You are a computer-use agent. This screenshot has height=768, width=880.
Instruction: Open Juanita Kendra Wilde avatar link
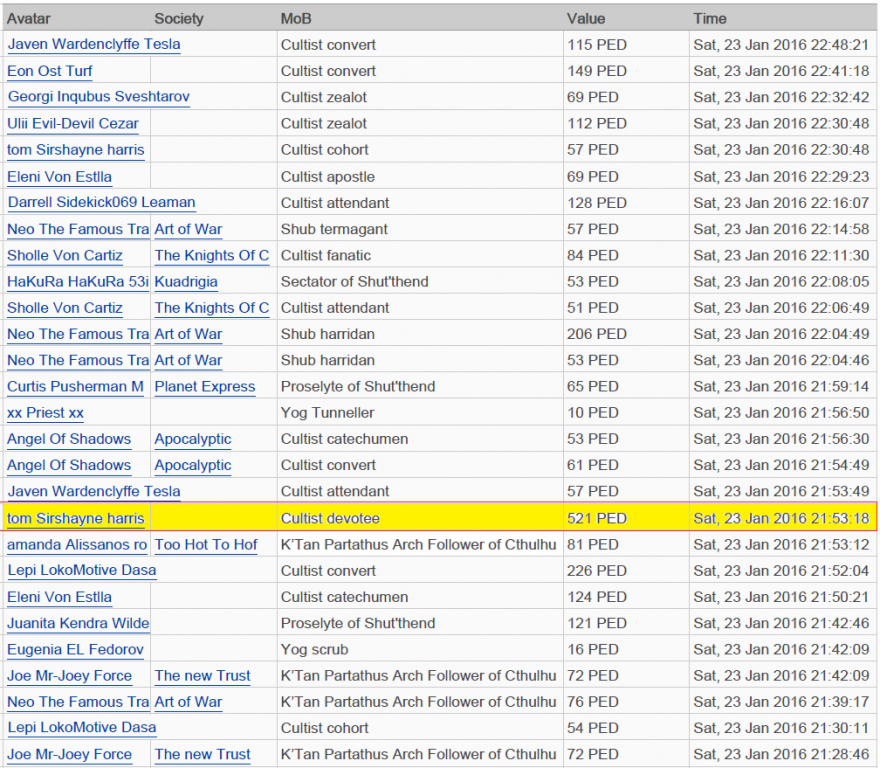[x=78, y=623]
